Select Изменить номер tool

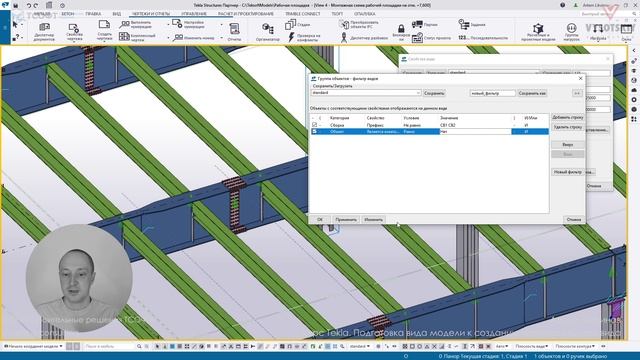[192, 38]
